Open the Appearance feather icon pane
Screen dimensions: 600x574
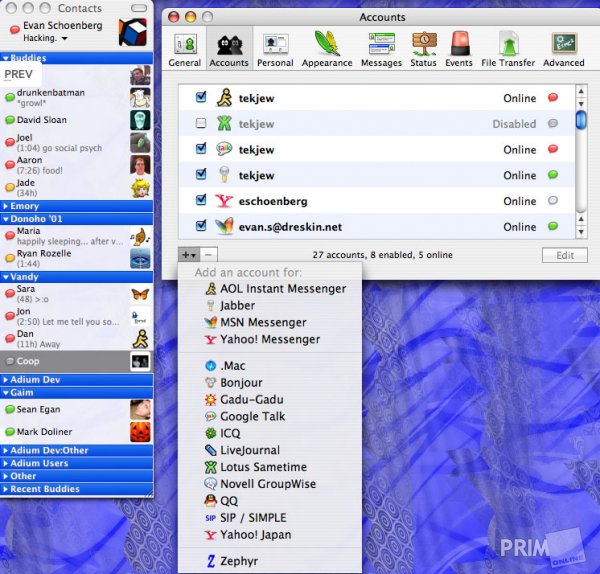[x=327, y=49]
